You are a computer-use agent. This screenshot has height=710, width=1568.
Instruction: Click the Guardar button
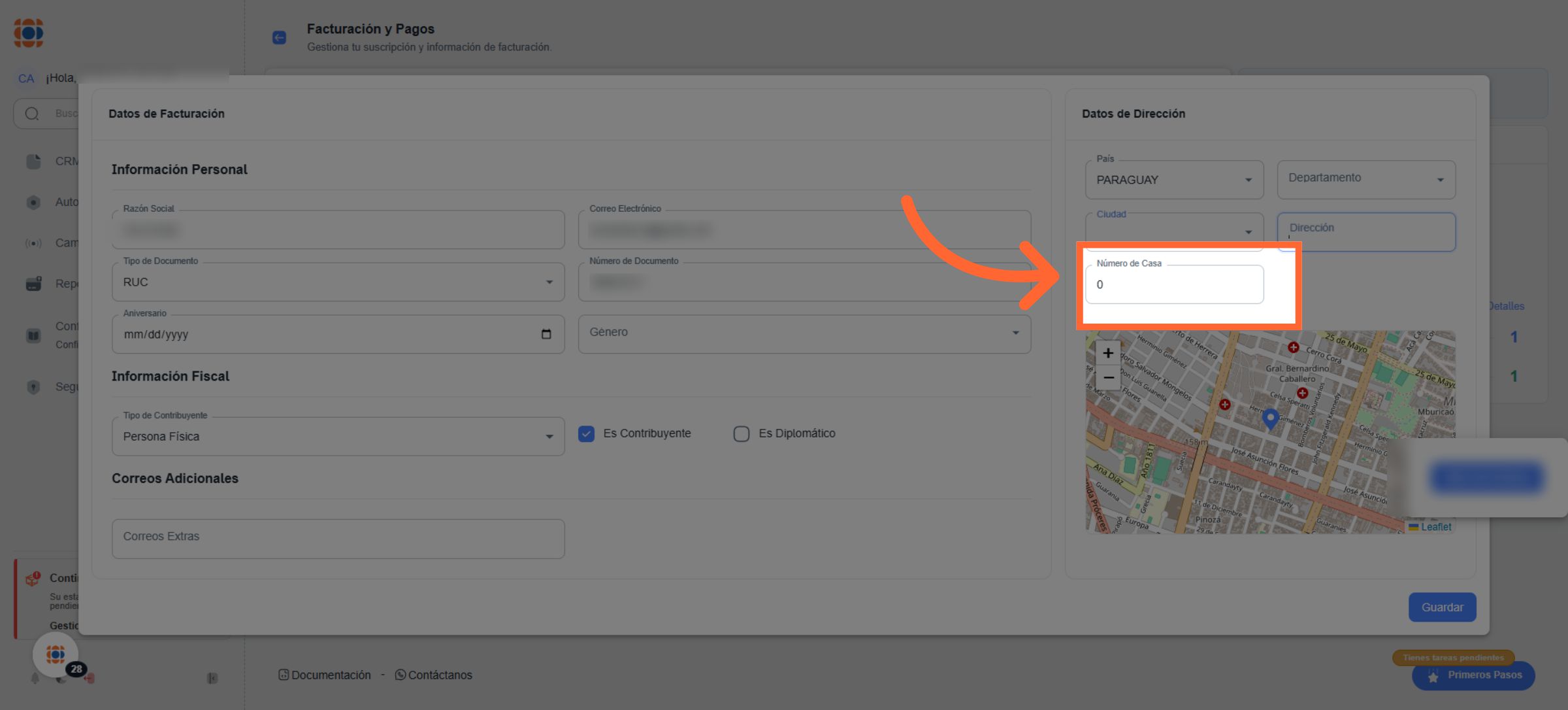click(1442, 607)
